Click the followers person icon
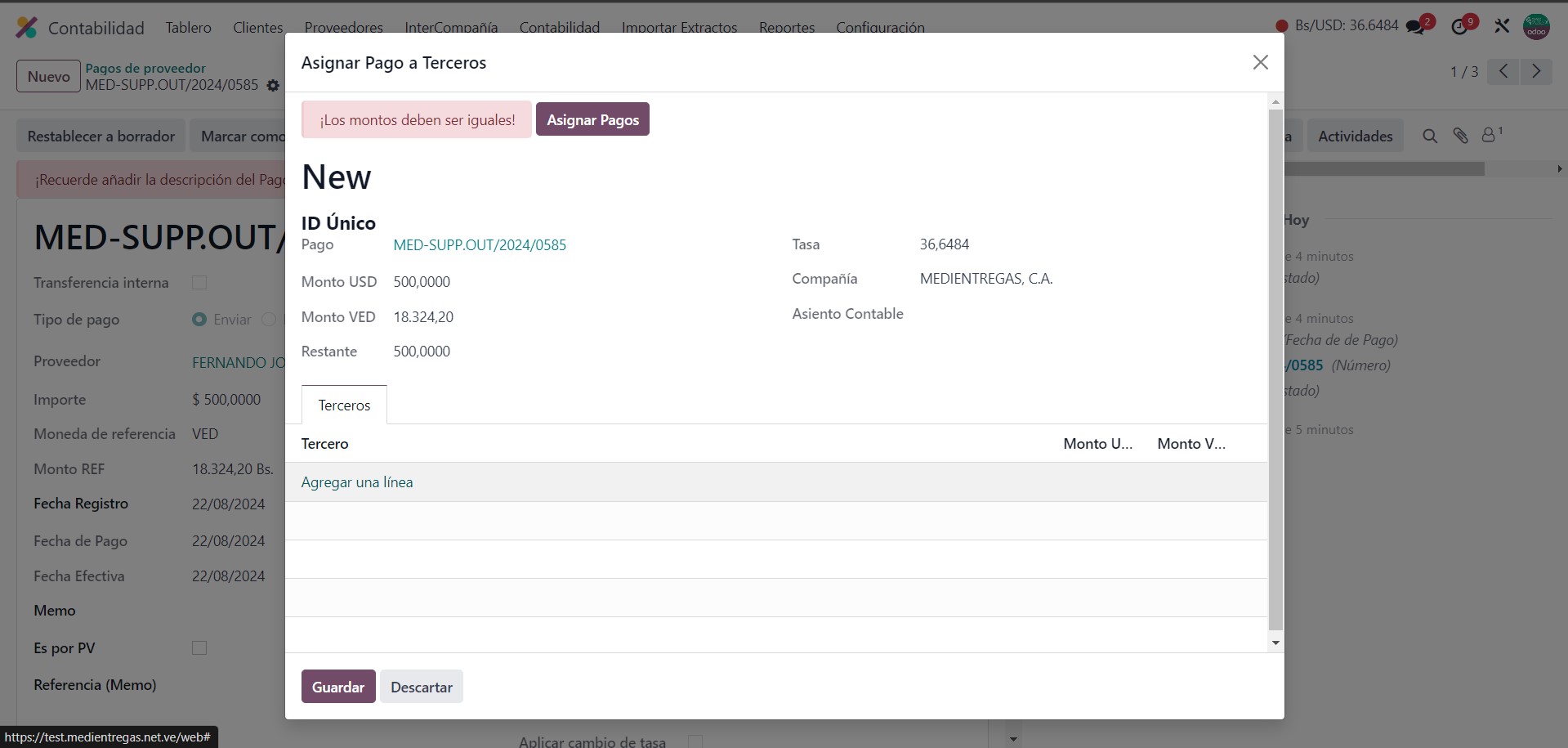Image resolution: width=1568 pixels, height=748 pixels. click(1490, 136)
